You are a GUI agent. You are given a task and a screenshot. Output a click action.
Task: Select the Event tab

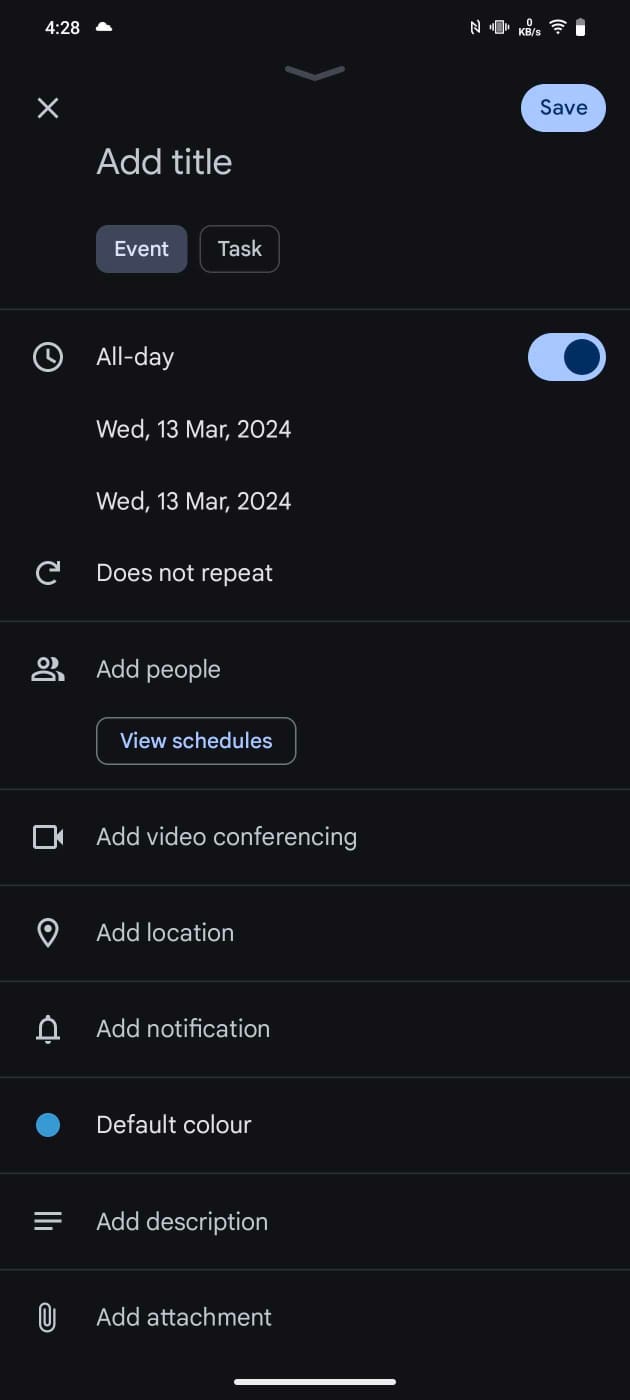coord(141,249)
